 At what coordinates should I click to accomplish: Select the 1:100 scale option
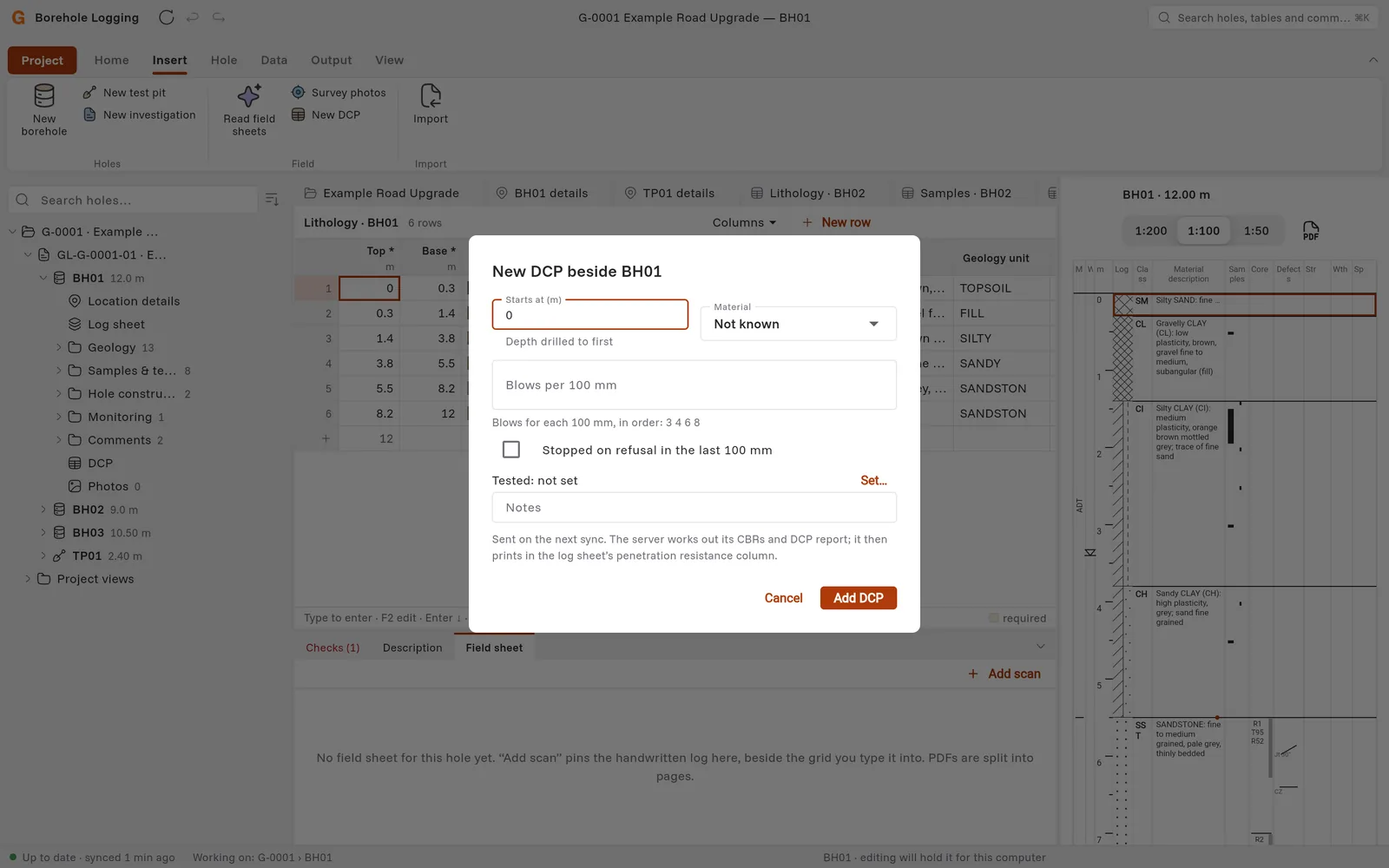tap(1203, 231)
